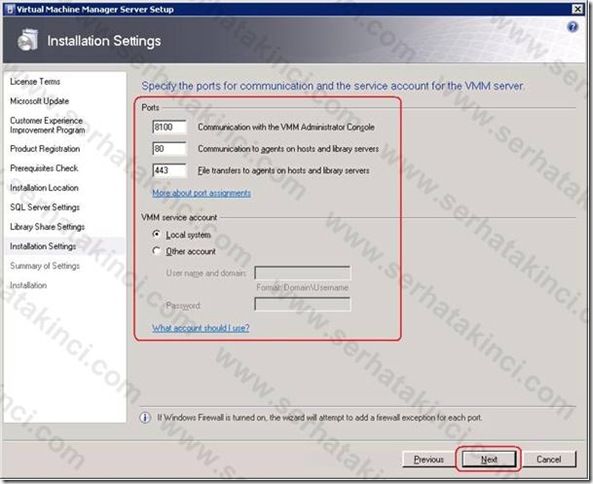Select Prerequisites Check step

tap(44, 168)
